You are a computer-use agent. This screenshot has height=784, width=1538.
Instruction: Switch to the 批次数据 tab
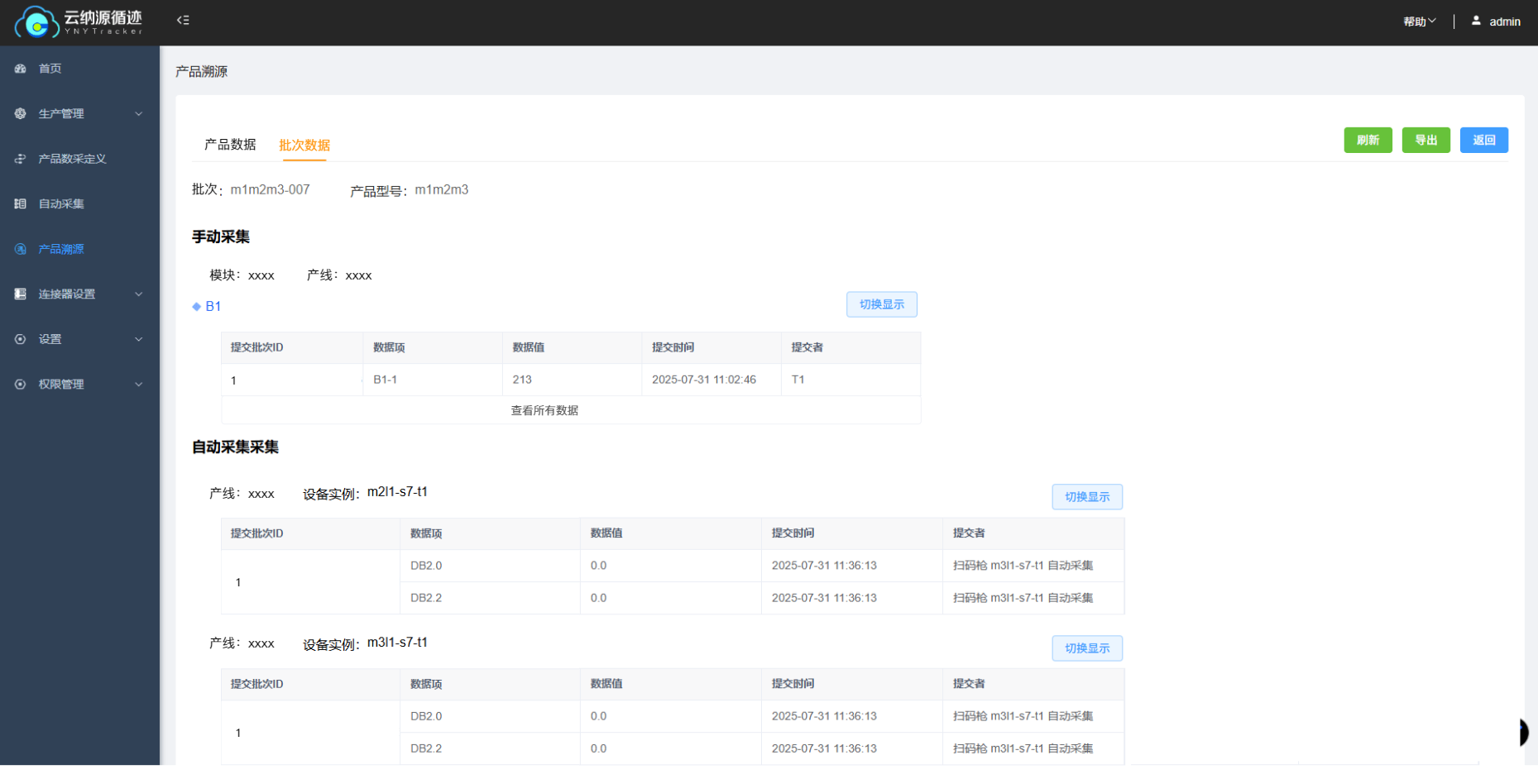(304, 145)
